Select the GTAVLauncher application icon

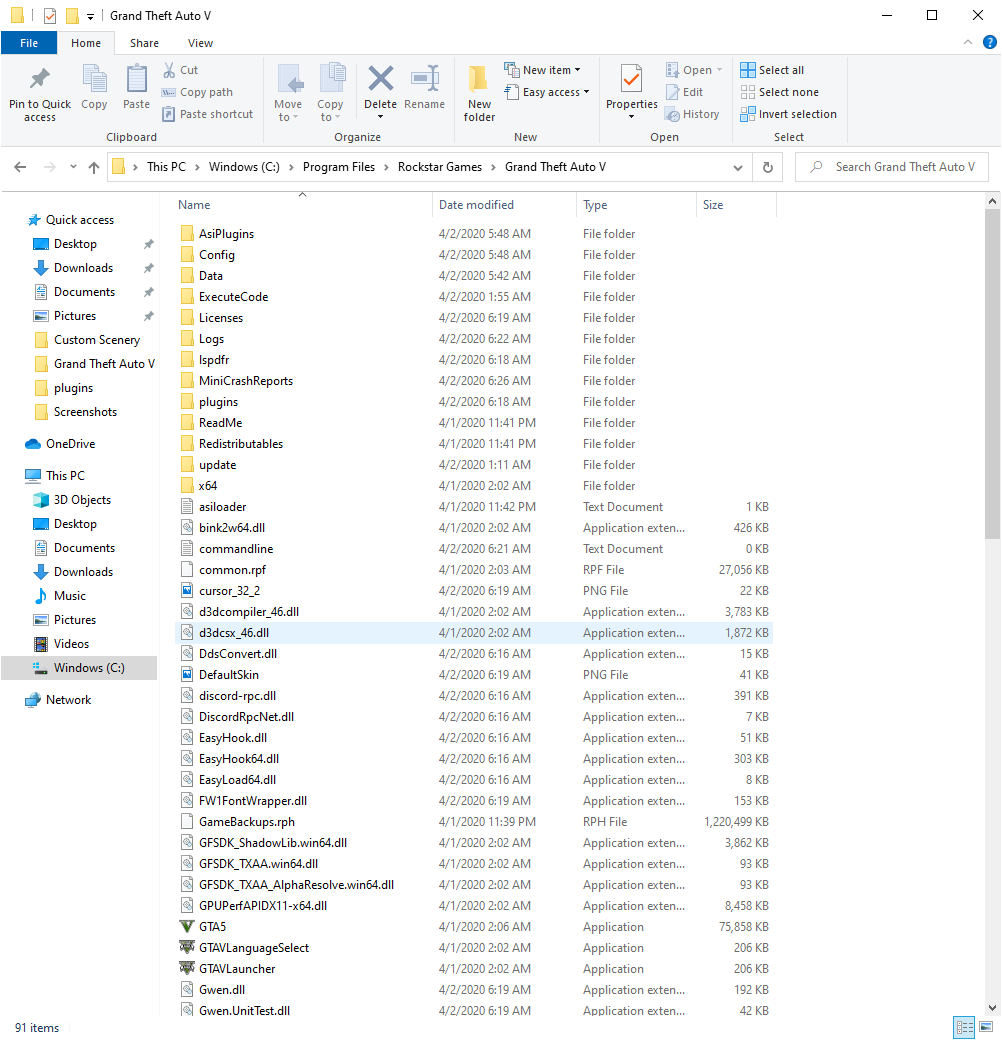coord(187,968)
